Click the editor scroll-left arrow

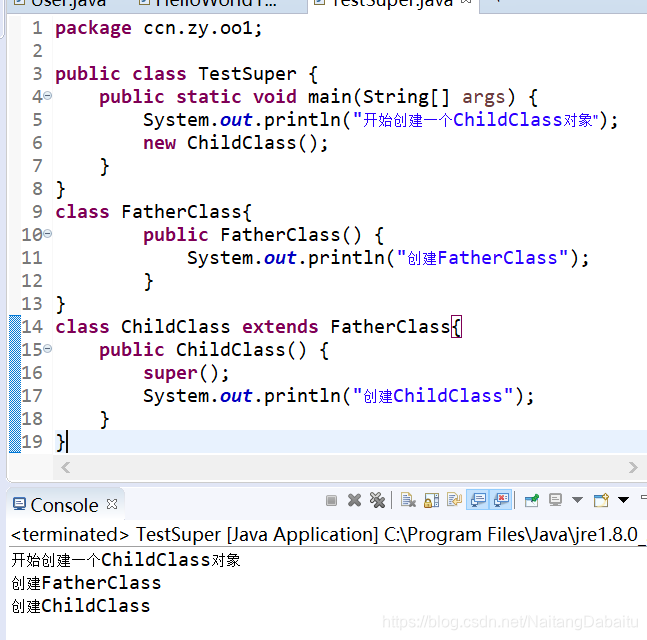point(66,468)
